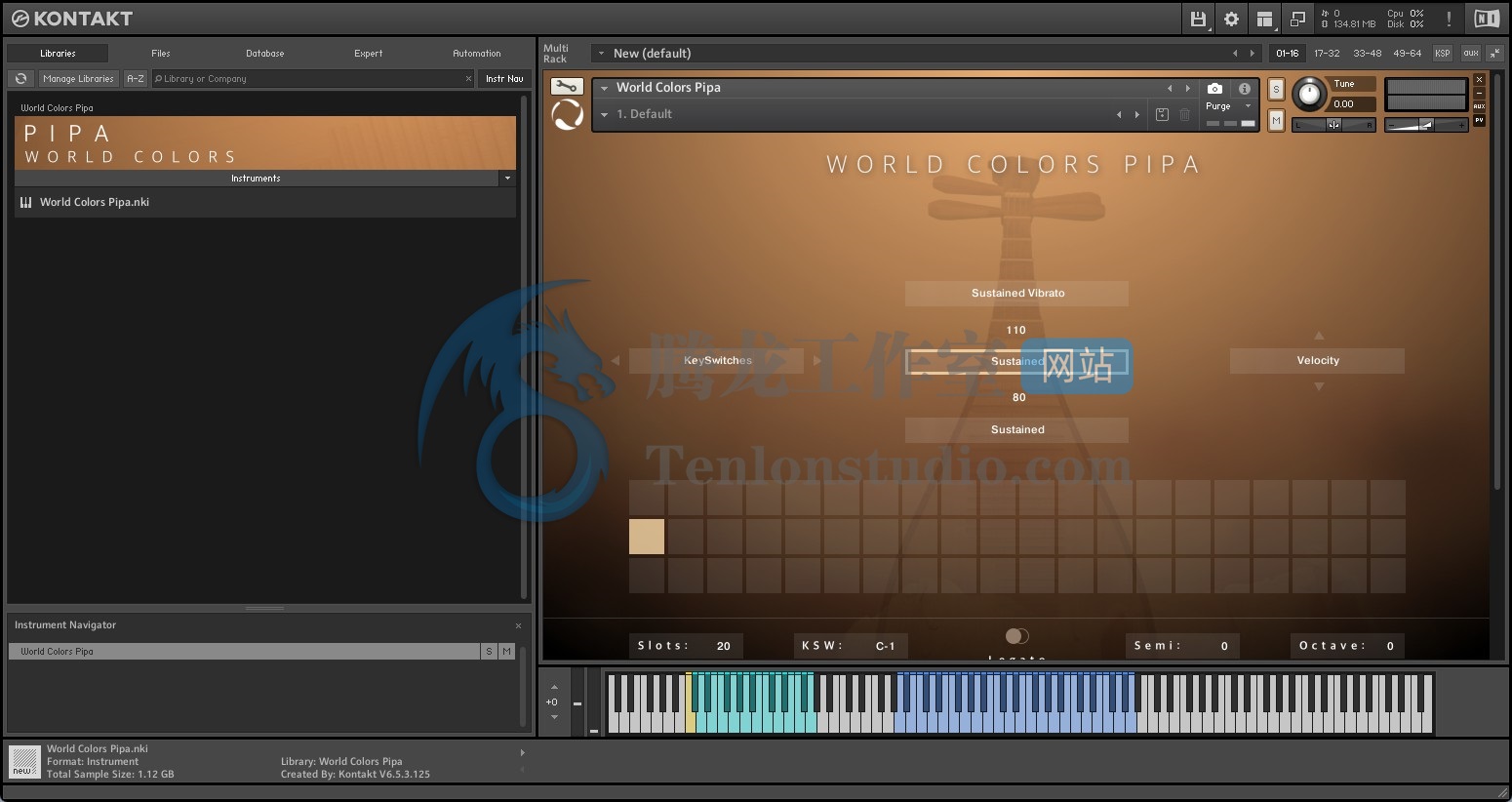Adjust the Tune knob
The height and width of the screenshot is (802, 1512).
(1309, 95)
